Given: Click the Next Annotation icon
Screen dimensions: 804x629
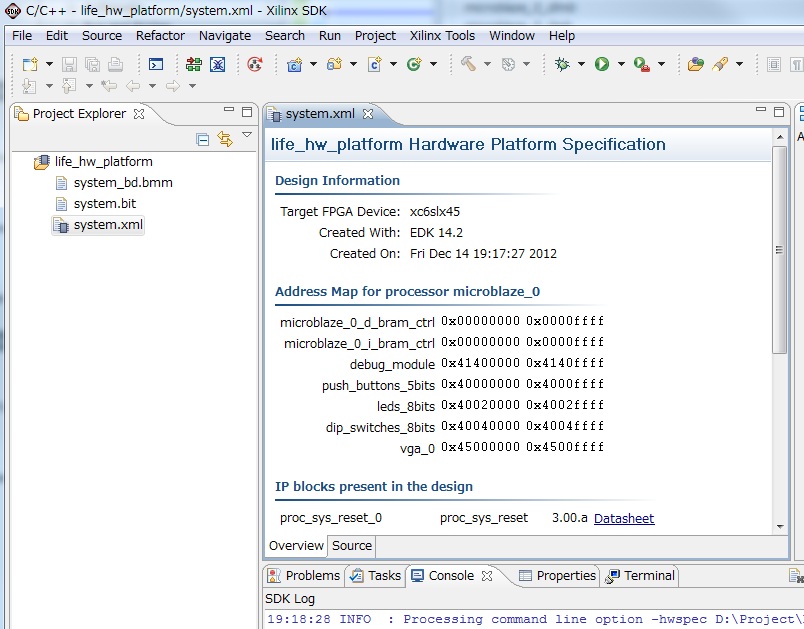Looking at the screenshot, I should coord(29,86).
